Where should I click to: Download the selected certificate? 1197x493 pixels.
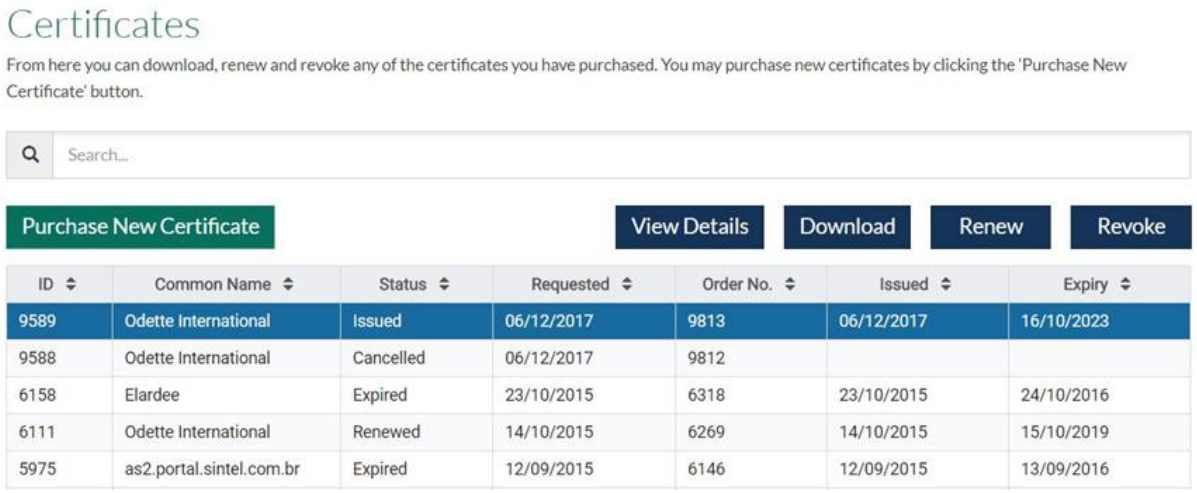[847, 227]
